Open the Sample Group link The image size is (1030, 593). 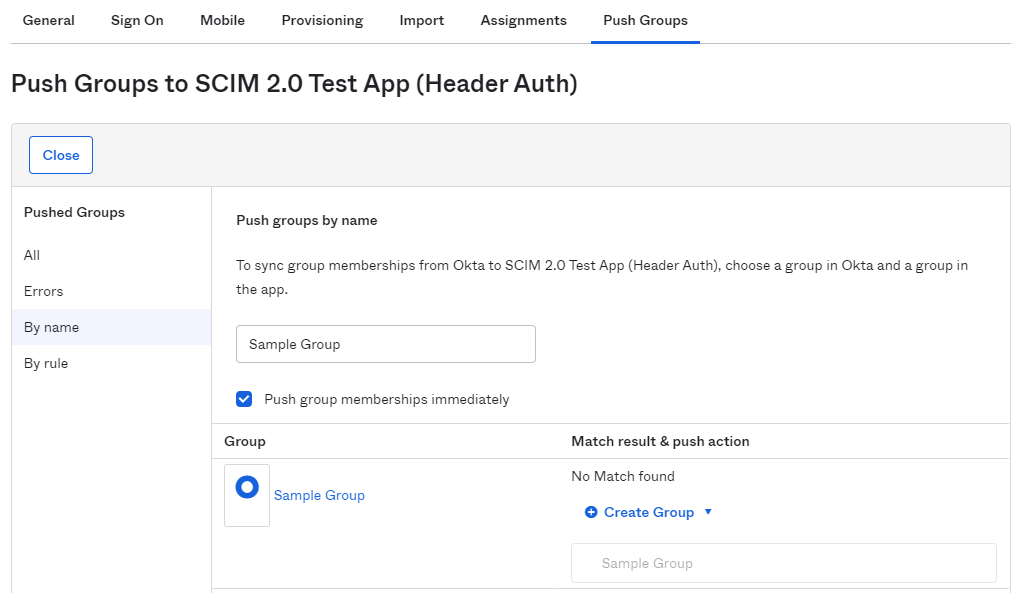click(x=319, y=495)
